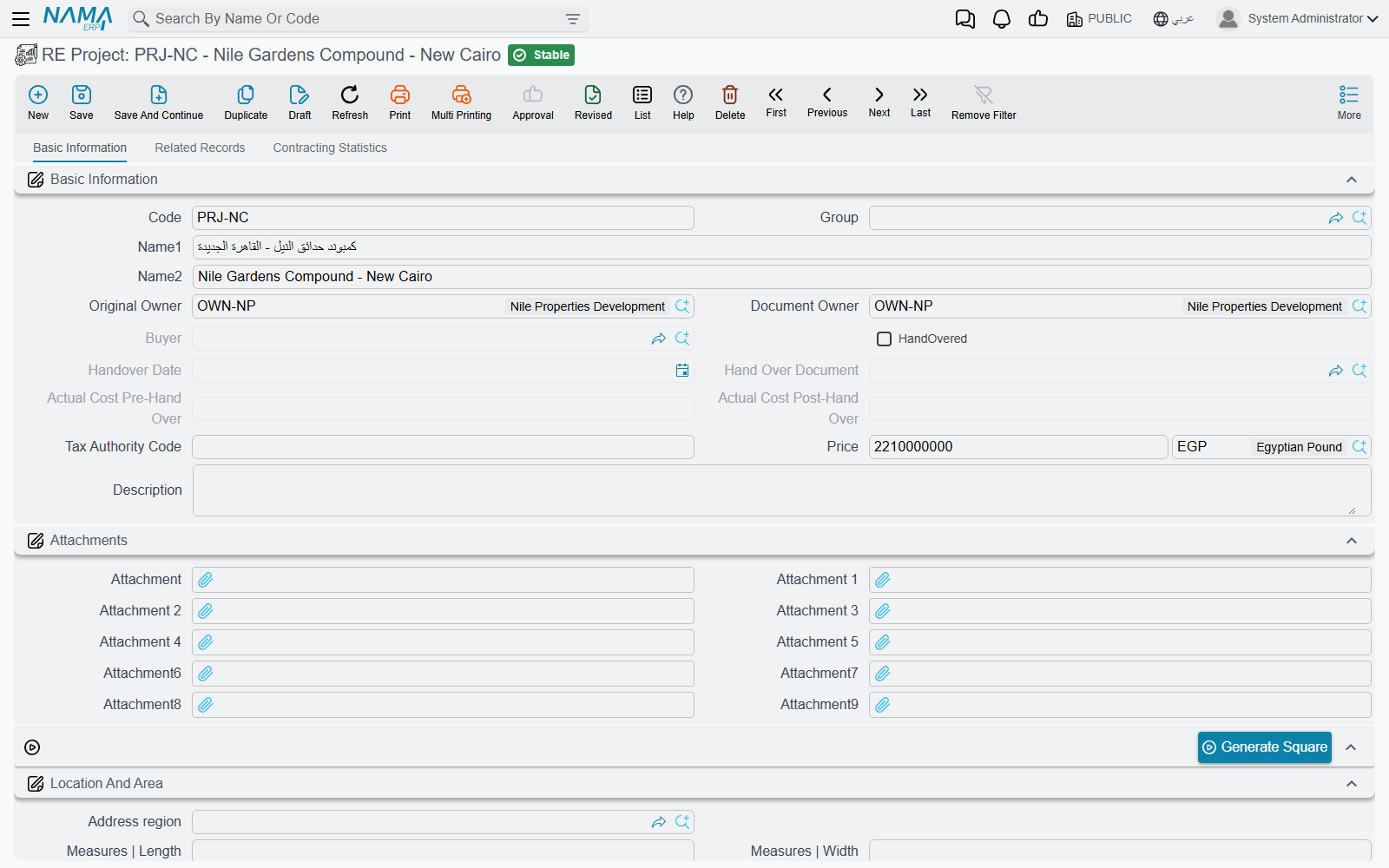Click the Approval toolbar icon

coord(533,102)
